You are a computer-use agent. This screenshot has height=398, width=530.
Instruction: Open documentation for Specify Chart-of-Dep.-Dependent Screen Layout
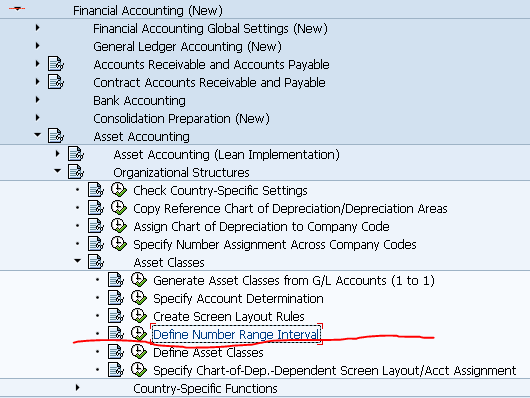[x=116, y=370]
